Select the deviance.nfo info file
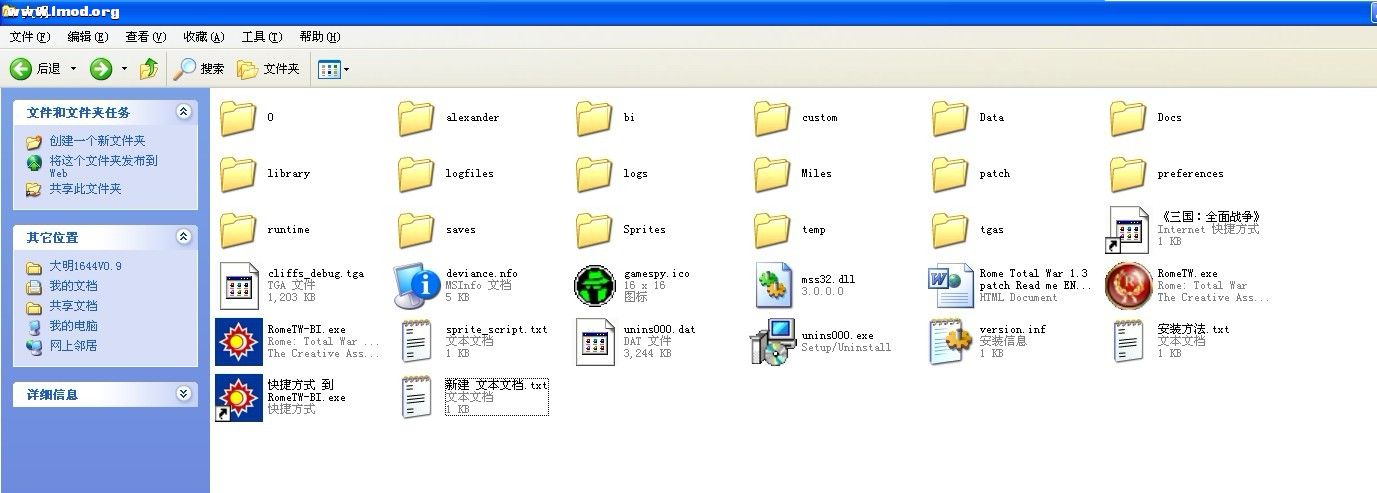The image size is (1377, 493). click(417, 286)
